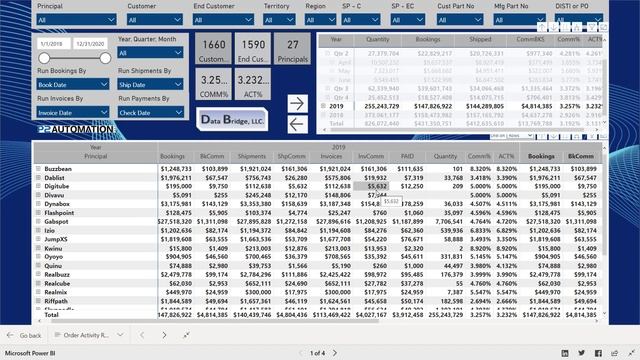Open the Principal filter dropdown
This screenshot has height=360, width=640.
pos(76,20)
